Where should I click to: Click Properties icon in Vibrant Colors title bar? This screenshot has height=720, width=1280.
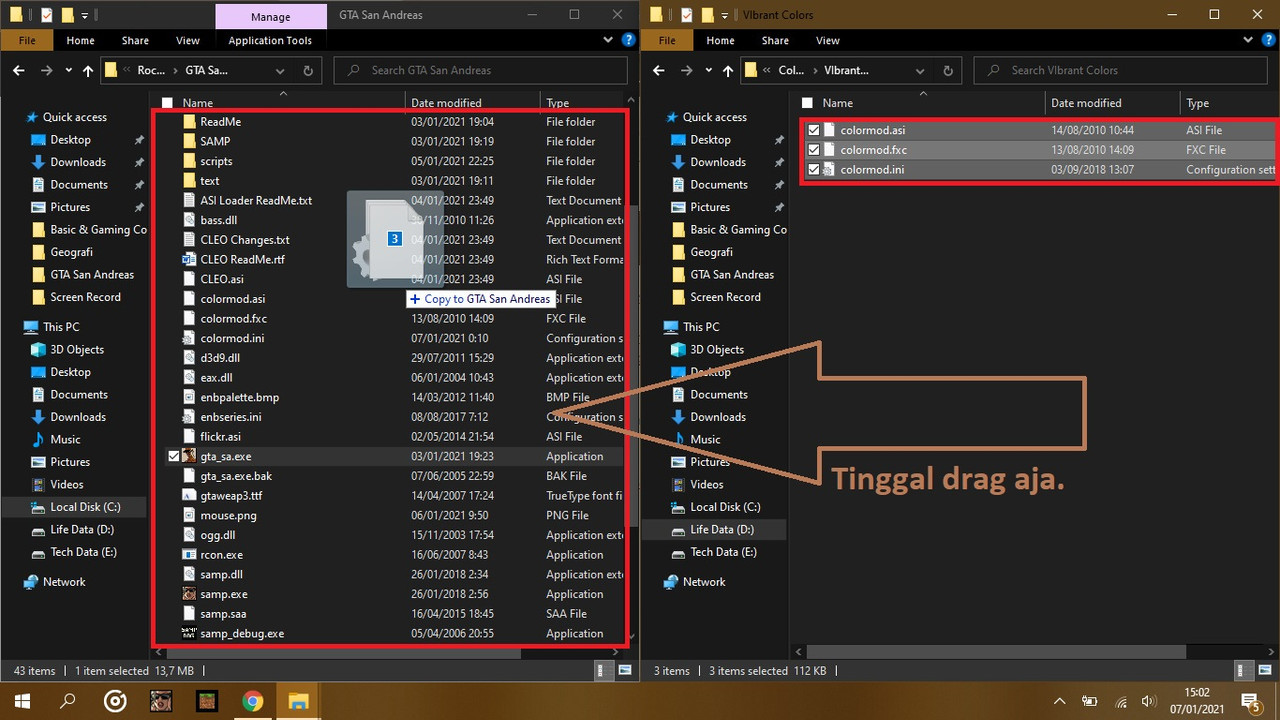click(x=686, y=15)
